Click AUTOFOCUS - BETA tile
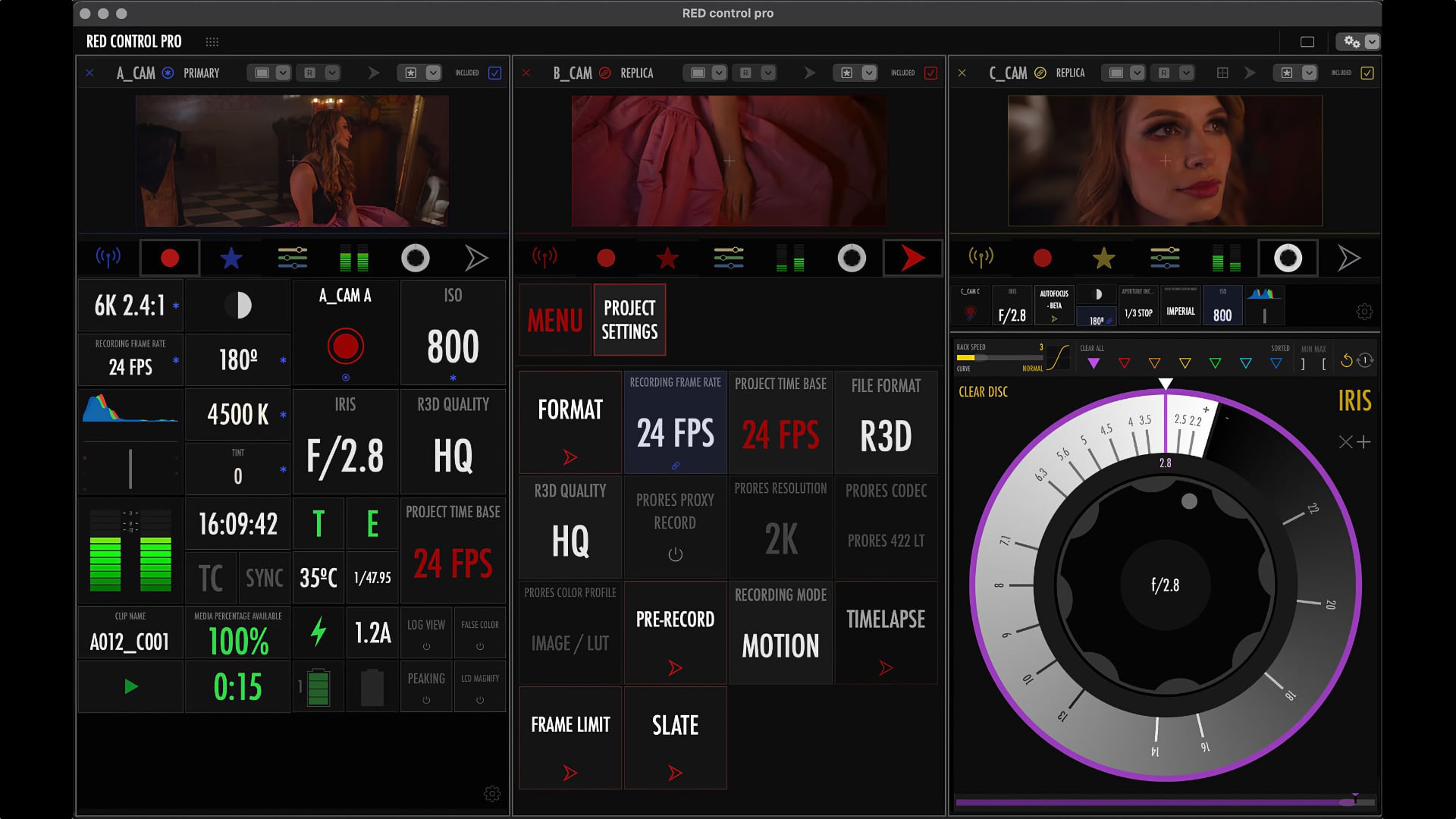This screenshot has width=1456, height=819. pos(1054,305)
